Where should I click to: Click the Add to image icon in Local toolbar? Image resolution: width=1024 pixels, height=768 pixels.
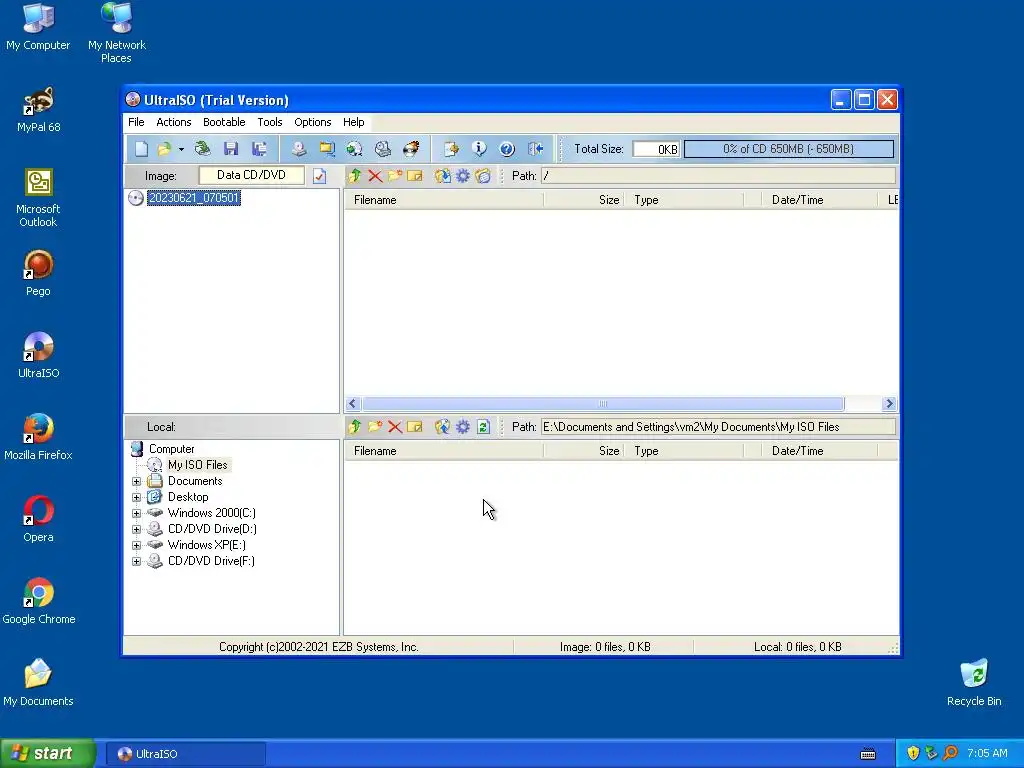(443, 426)
